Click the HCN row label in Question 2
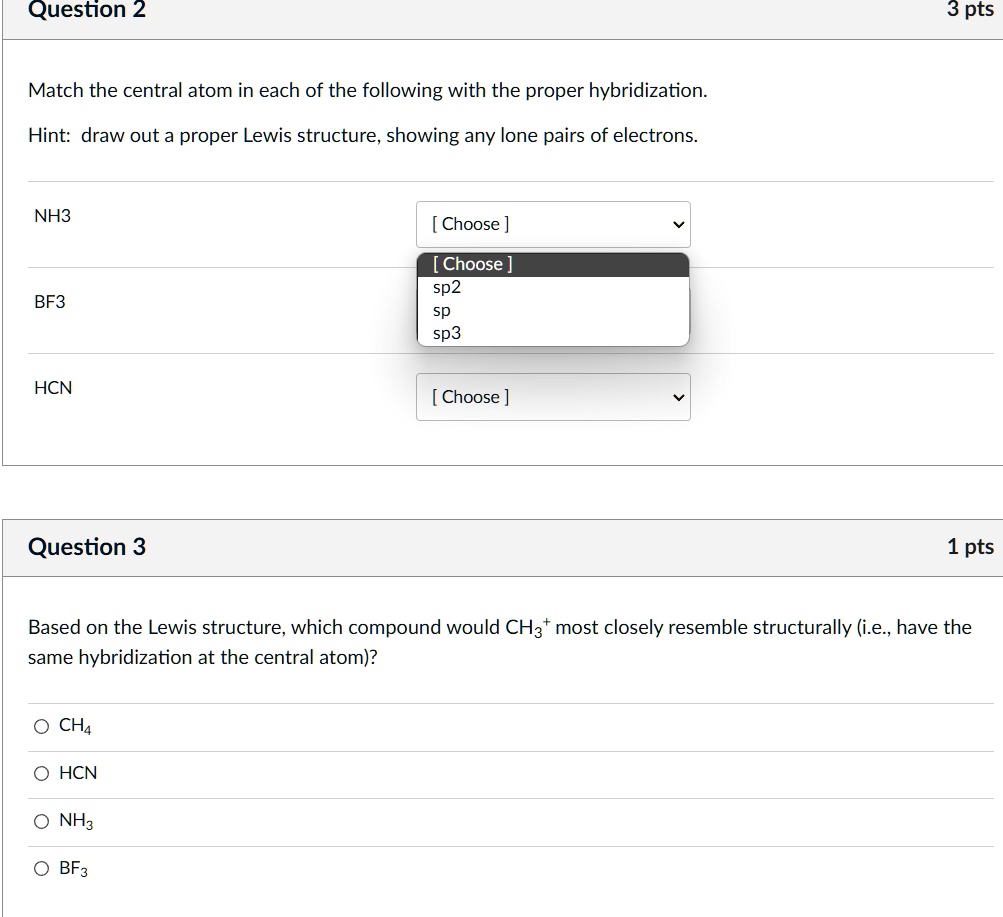 [53, 388]
